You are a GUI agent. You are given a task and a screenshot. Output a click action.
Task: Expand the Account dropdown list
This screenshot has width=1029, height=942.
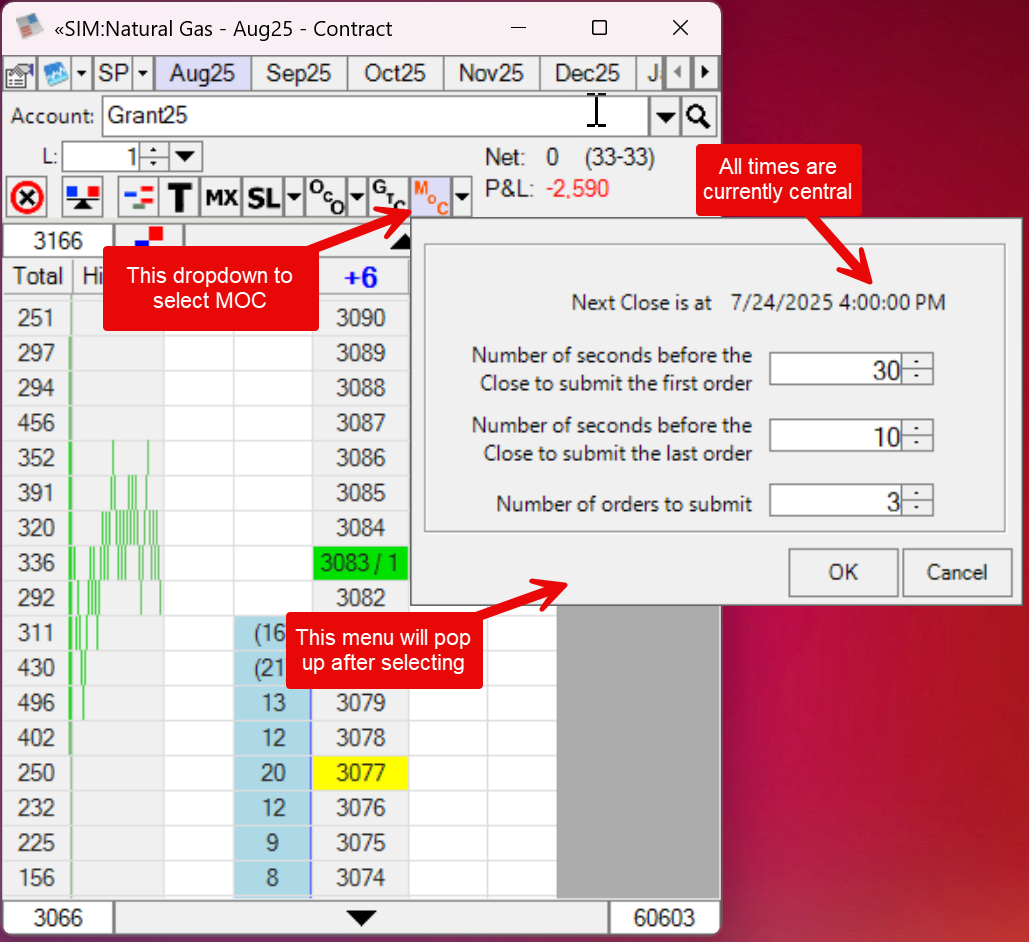click(x=665, y=117)
